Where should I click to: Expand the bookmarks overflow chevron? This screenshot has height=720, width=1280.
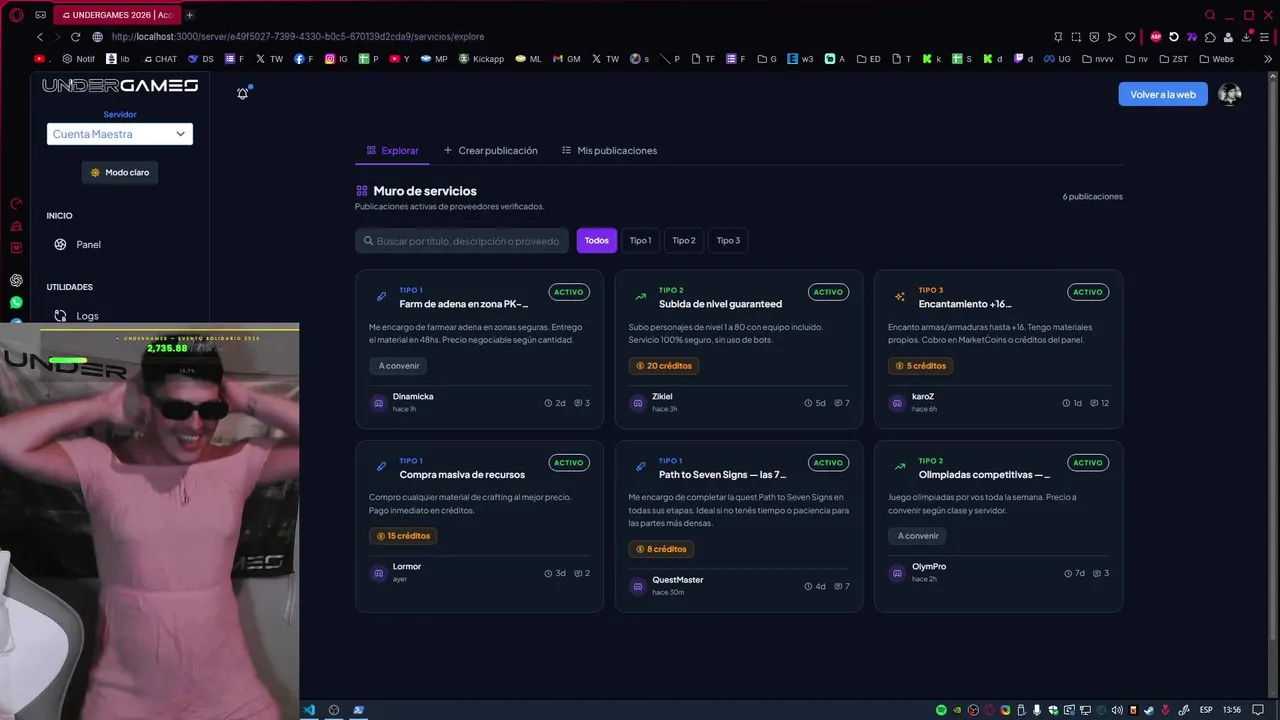(1268, 59)
